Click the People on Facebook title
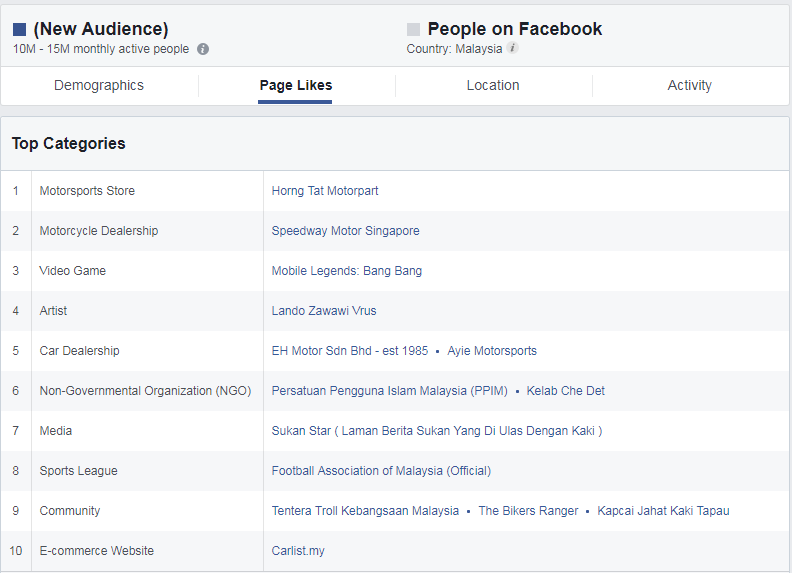792x573 pixels. (515, 29)
